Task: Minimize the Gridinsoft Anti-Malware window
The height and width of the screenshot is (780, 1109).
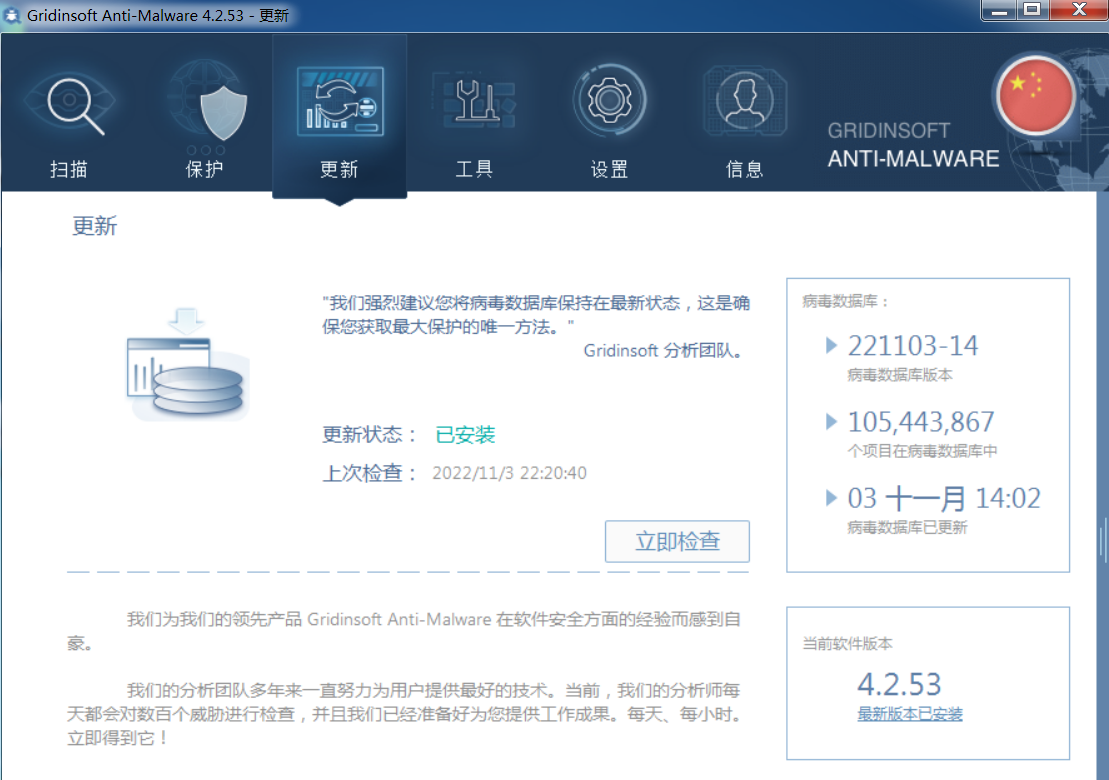Action: pyautogui.click(x=999, y=11)
